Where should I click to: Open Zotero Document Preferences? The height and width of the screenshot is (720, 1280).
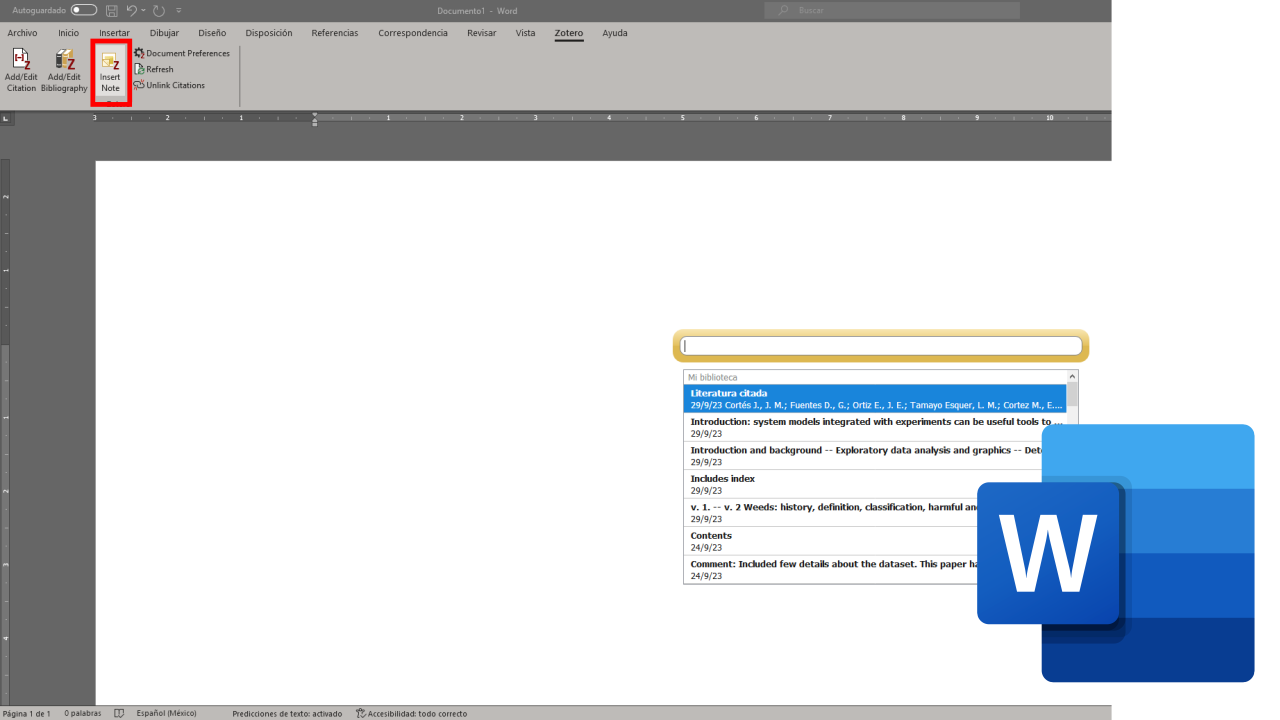pyautogui.click(x=182, y=53)
